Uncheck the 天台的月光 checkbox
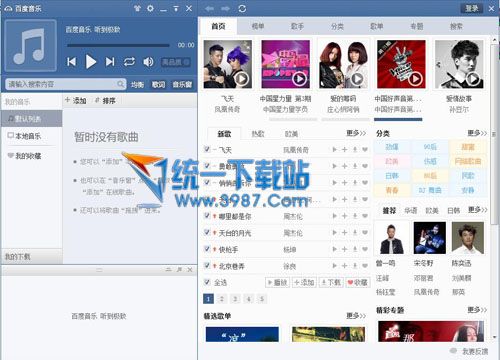This screenshot has width=500, height=360. pyautogui.click(x=207, y=232)
